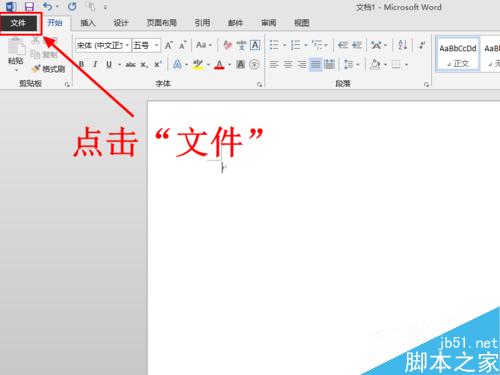Click the Grow Font (larger A) icon
Screen dimensions: 500x375
click(x=169, y=45)
